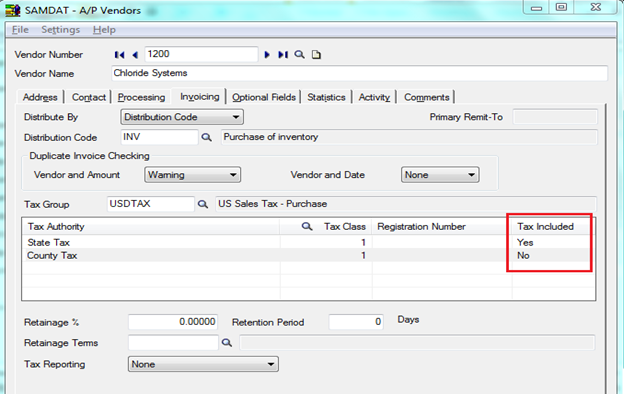The width and height of the screenshot is (624, 394).
Task: Click the Retainage % field
Action: coord(173,322)
